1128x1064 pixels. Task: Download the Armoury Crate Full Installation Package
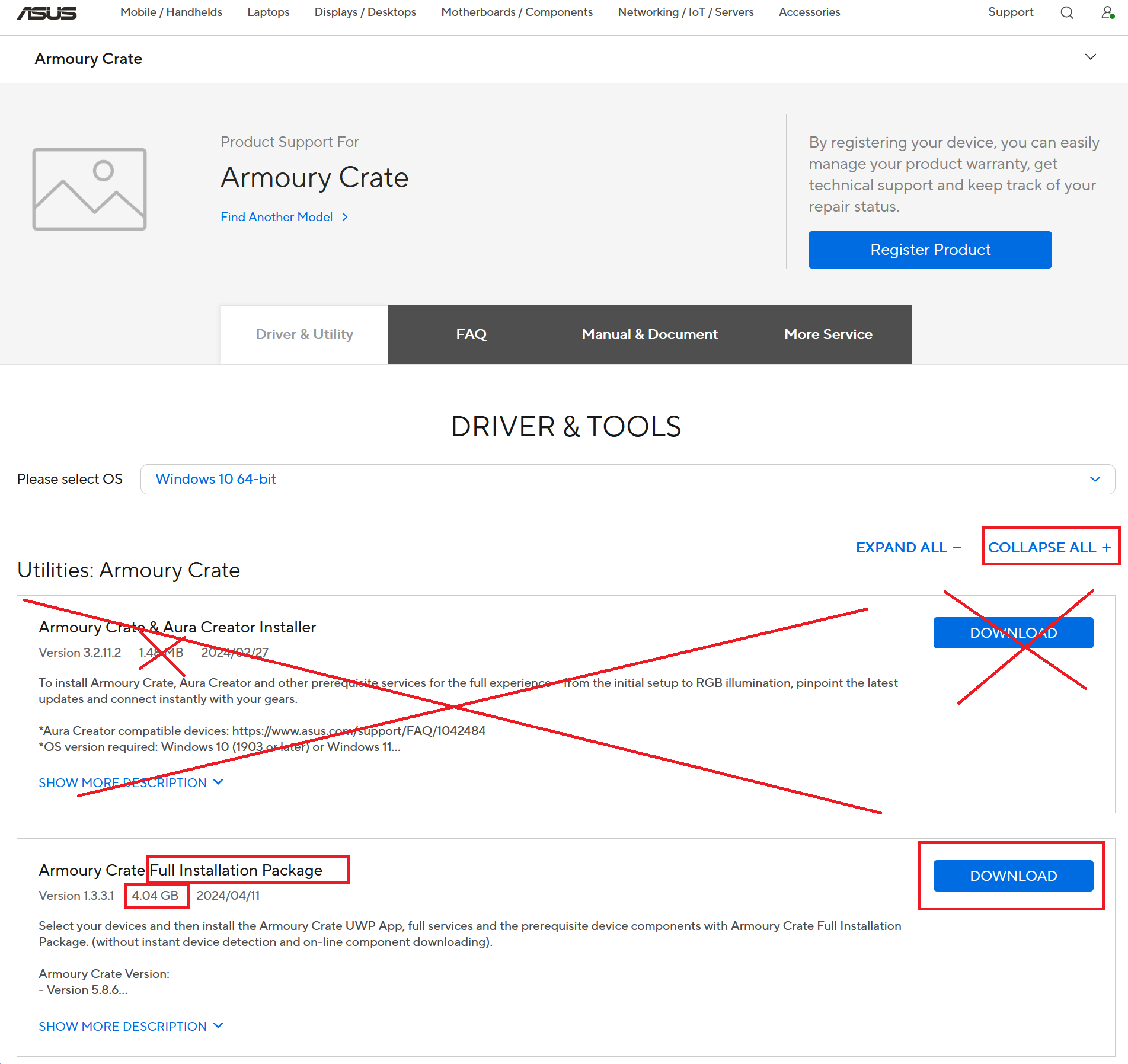(1013, 876)
